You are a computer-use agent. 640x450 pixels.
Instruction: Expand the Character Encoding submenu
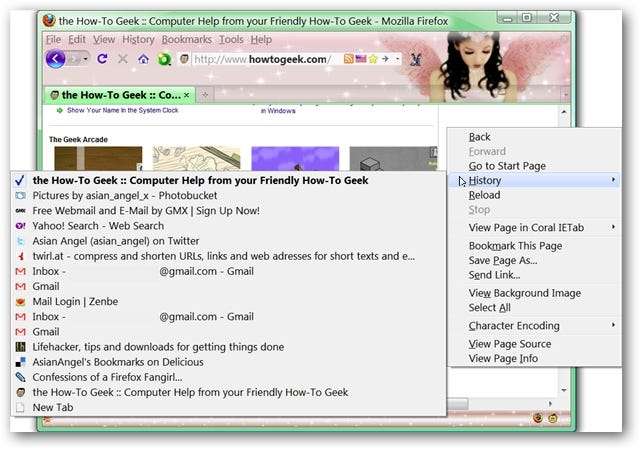click(x=534, y=326)
